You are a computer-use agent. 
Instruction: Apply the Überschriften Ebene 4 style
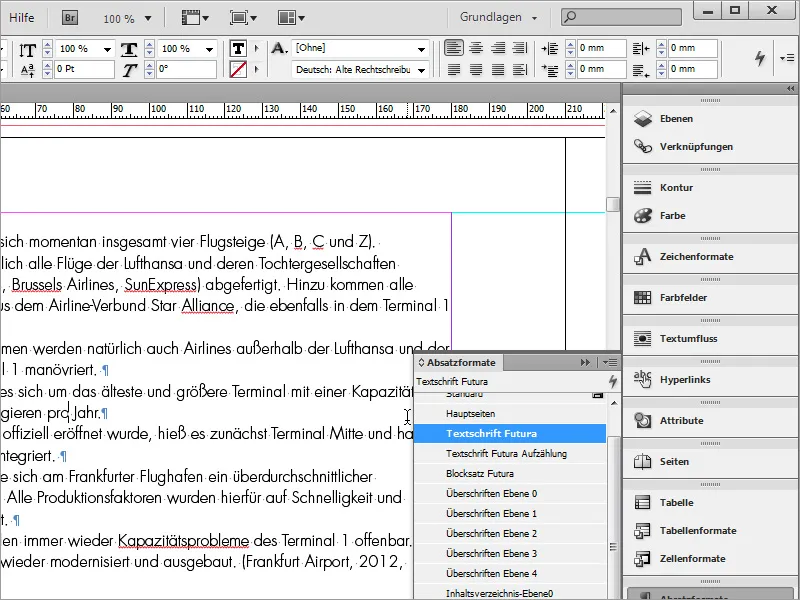(509, 573)
